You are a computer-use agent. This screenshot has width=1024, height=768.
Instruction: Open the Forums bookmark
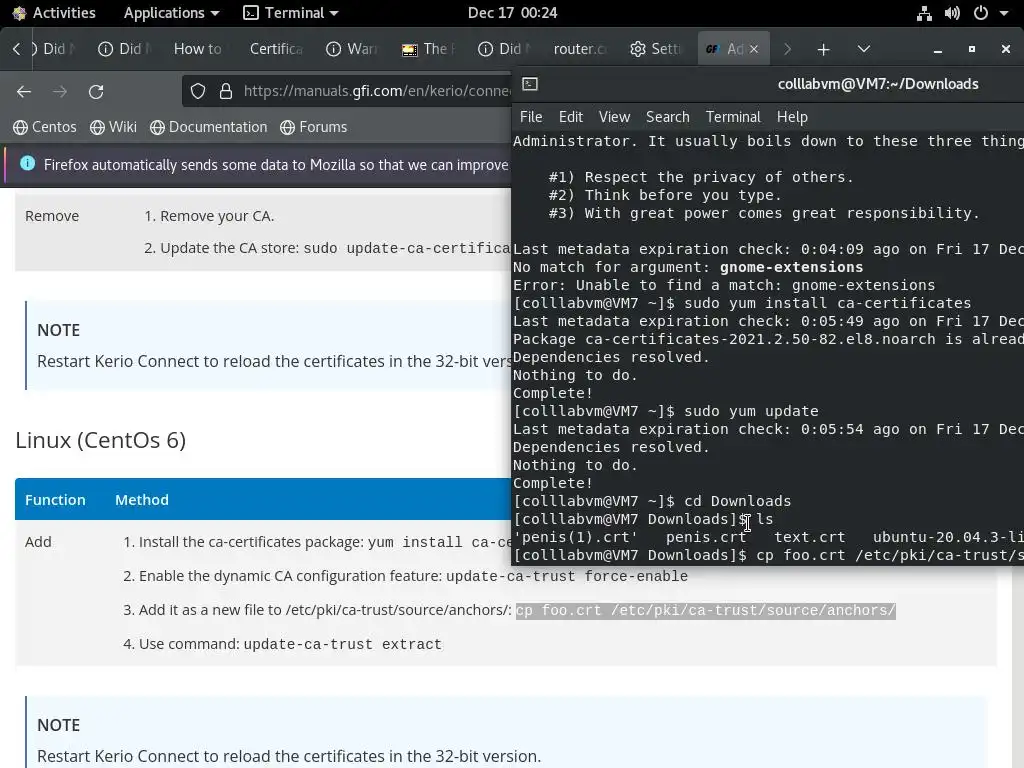point(313,127)
